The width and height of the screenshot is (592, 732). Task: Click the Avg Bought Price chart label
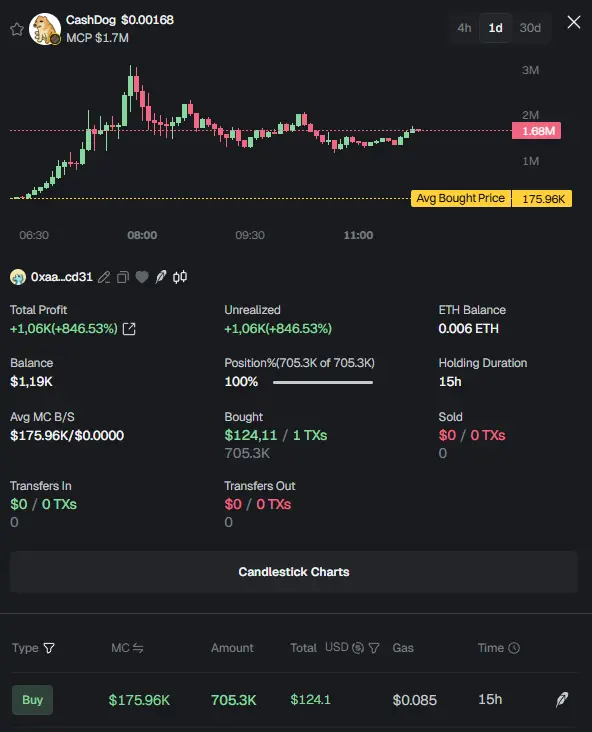[x=460, y=198]
